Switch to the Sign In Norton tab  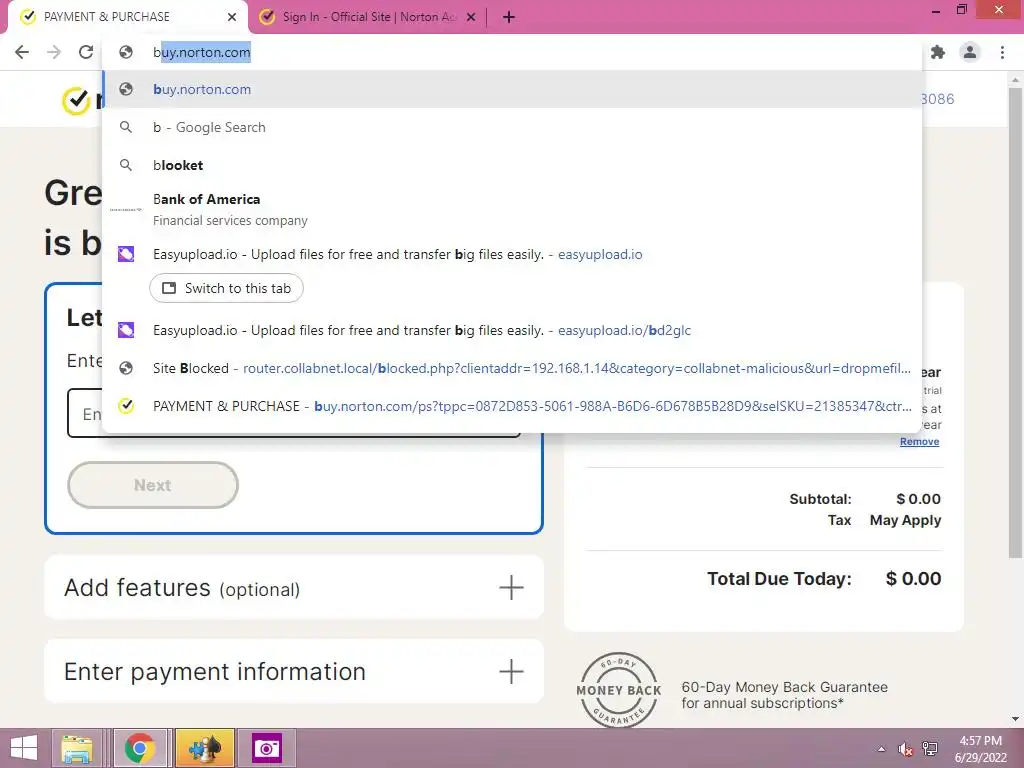coord(368,17)
